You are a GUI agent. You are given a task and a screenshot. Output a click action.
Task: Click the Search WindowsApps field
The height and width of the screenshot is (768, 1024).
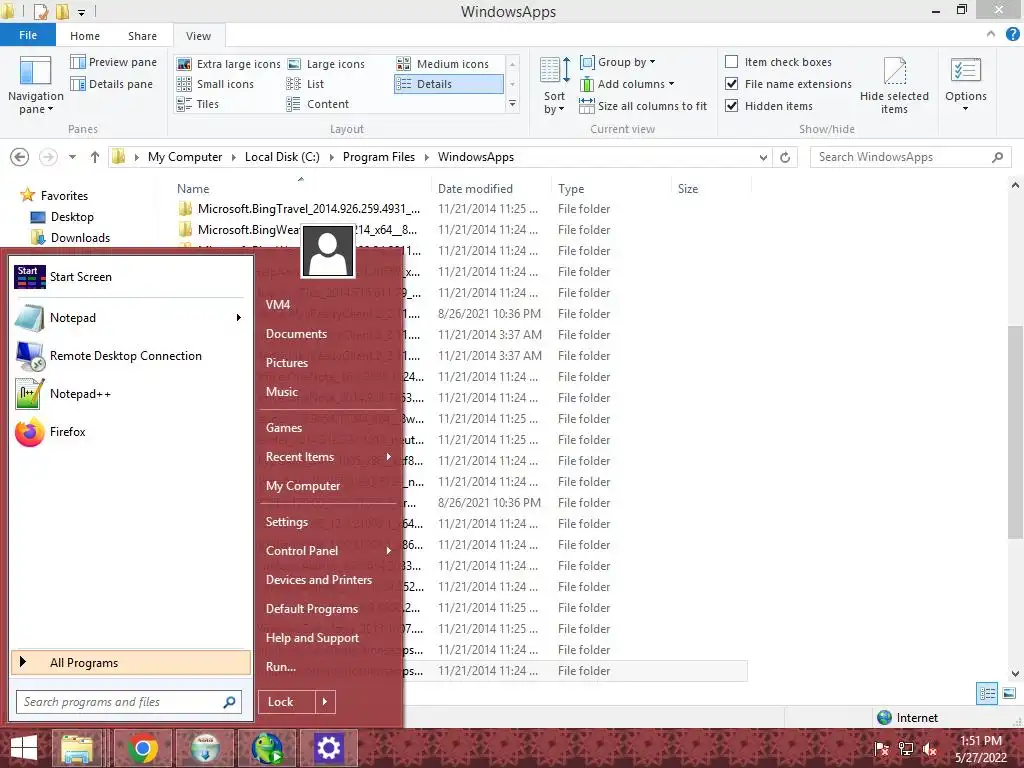point(910,157)
